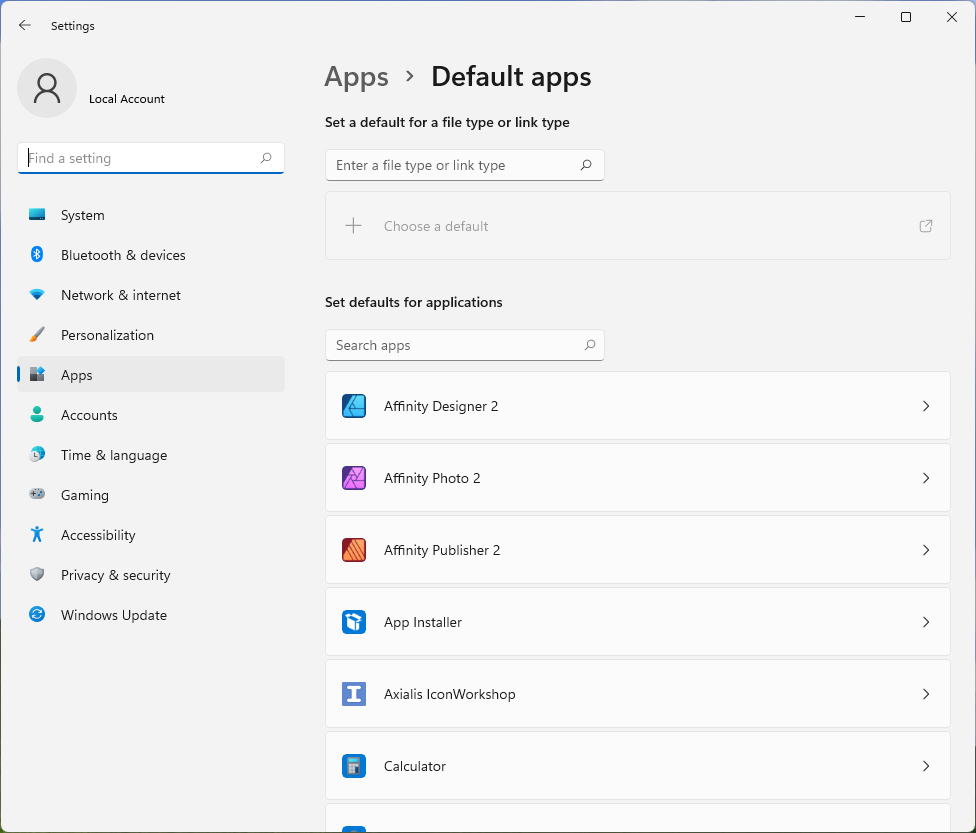Click the Network wifi icon in sidebar

coord(37,294)
